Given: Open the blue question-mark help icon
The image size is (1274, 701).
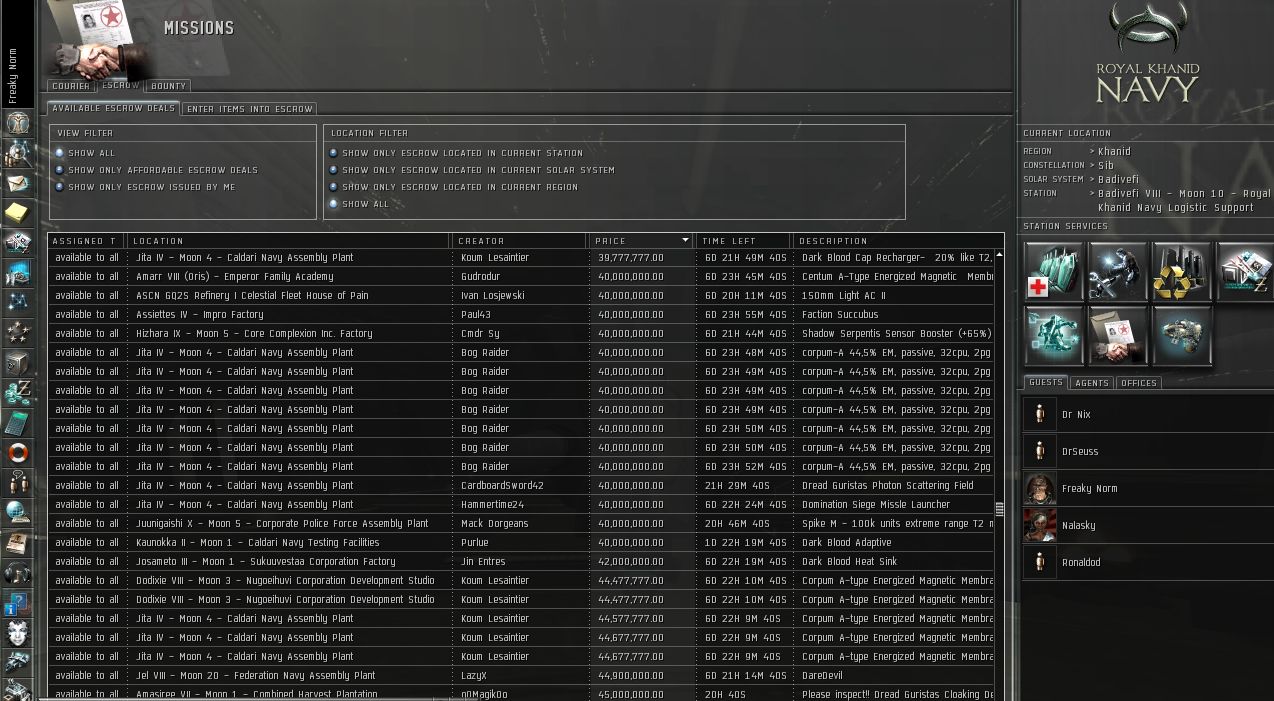Looking at the screenshot, I should click(18, 603).
